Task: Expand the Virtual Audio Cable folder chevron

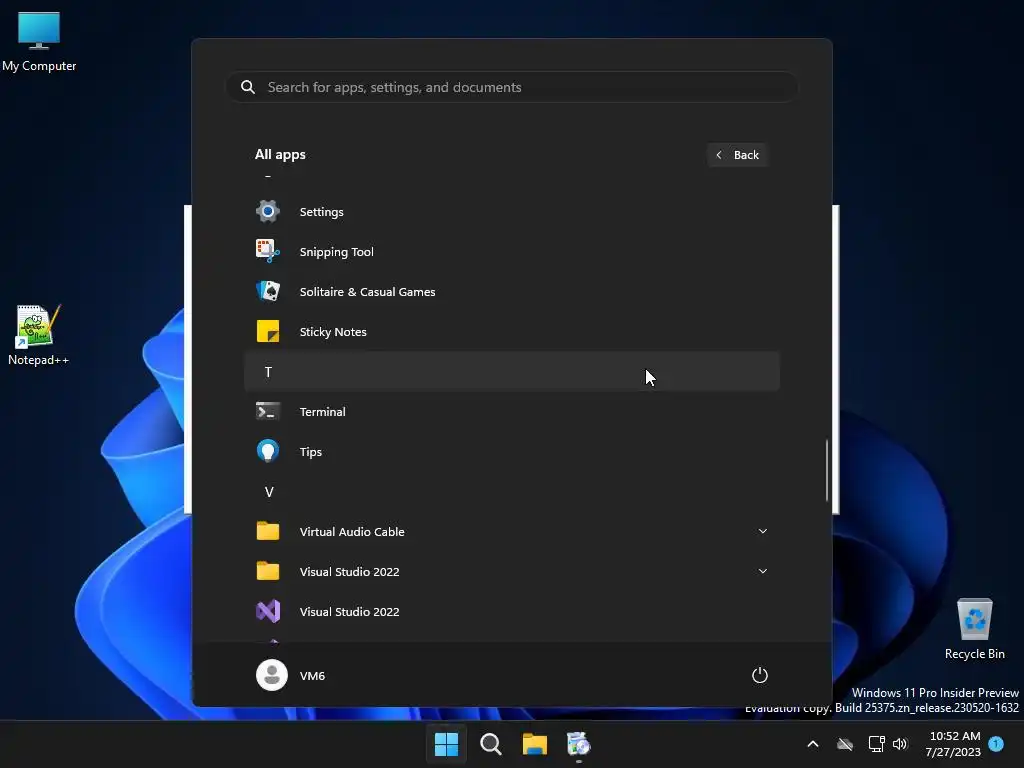Action: 763,531
